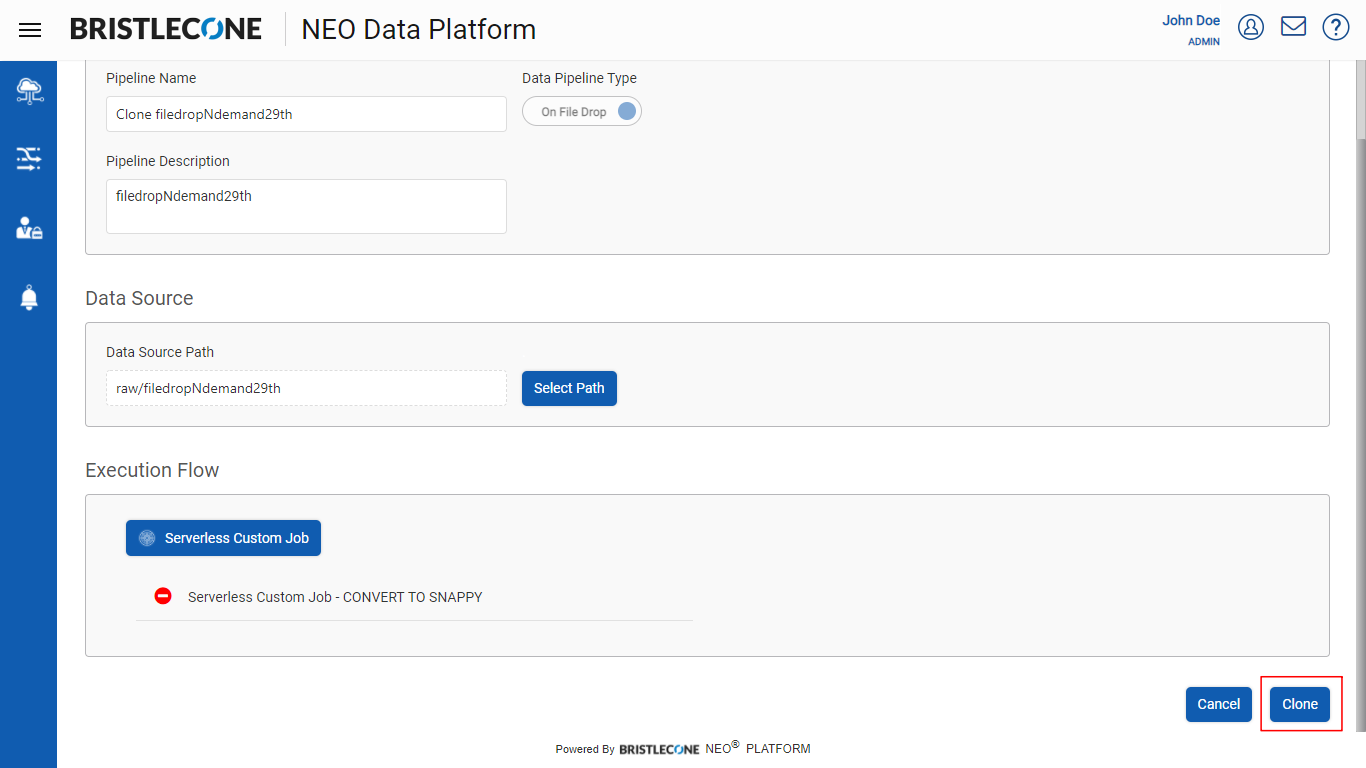This screenshot has height=768, width=1366.
Task: Open the user access sidebar icon
Action: (29, 228)
